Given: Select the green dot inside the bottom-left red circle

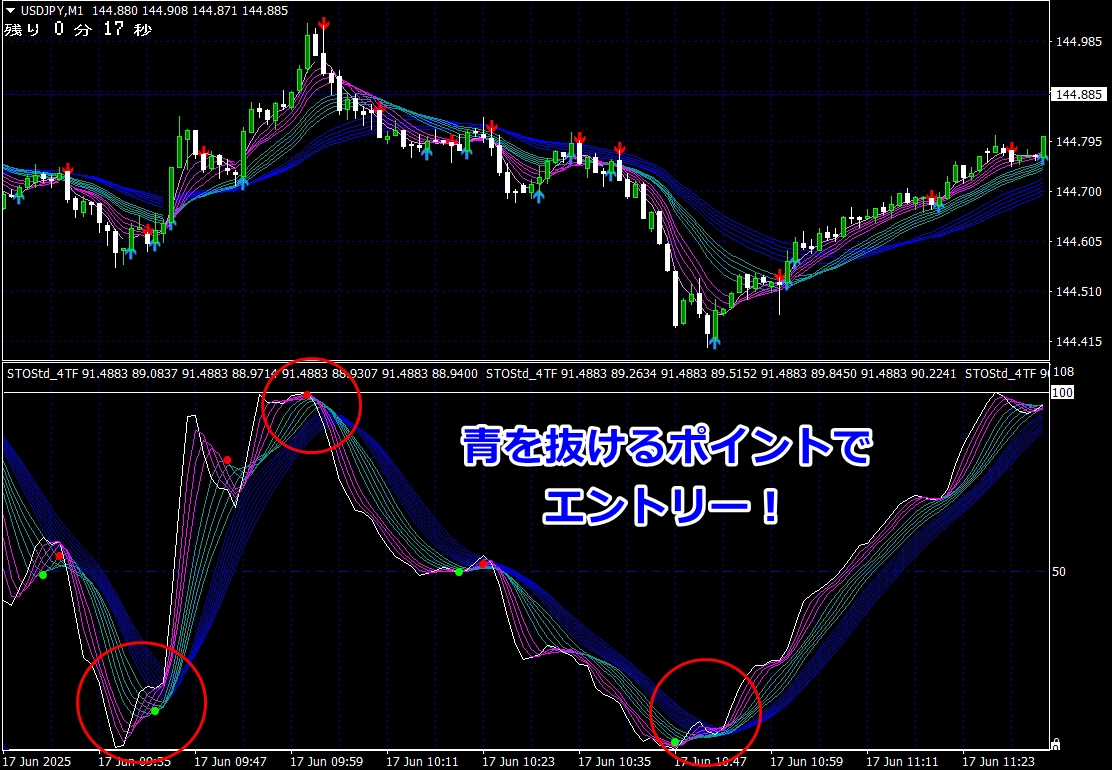Looking at the screenshot, I should tap(155, 710).
